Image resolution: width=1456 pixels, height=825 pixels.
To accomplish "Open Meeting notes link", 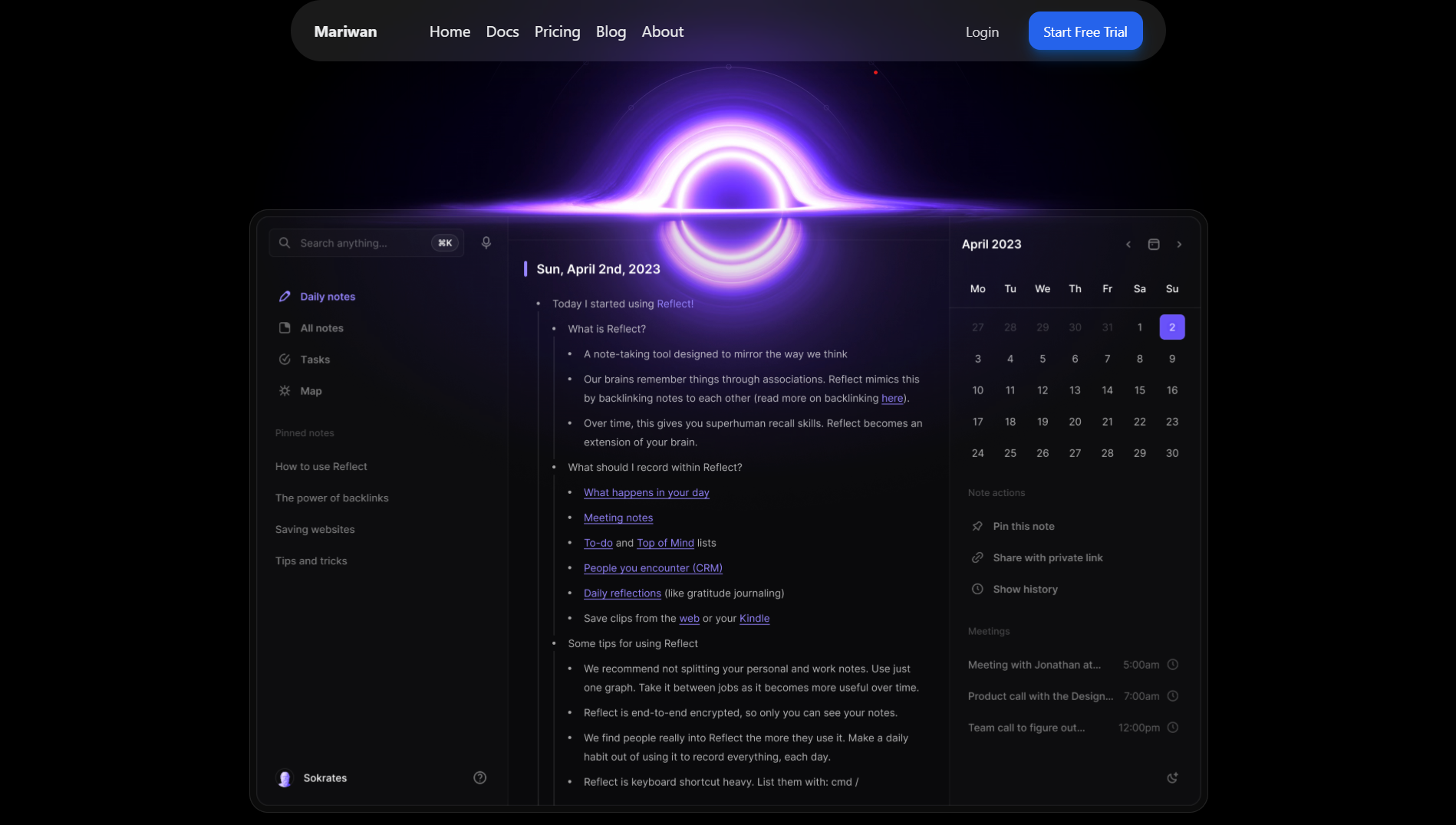I will click(618, 518).
